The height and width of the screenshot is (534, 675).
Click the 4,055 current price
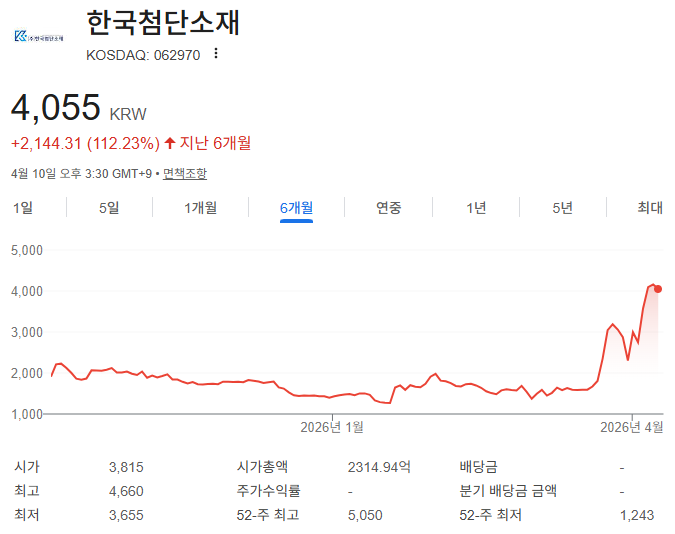point(56,107)
